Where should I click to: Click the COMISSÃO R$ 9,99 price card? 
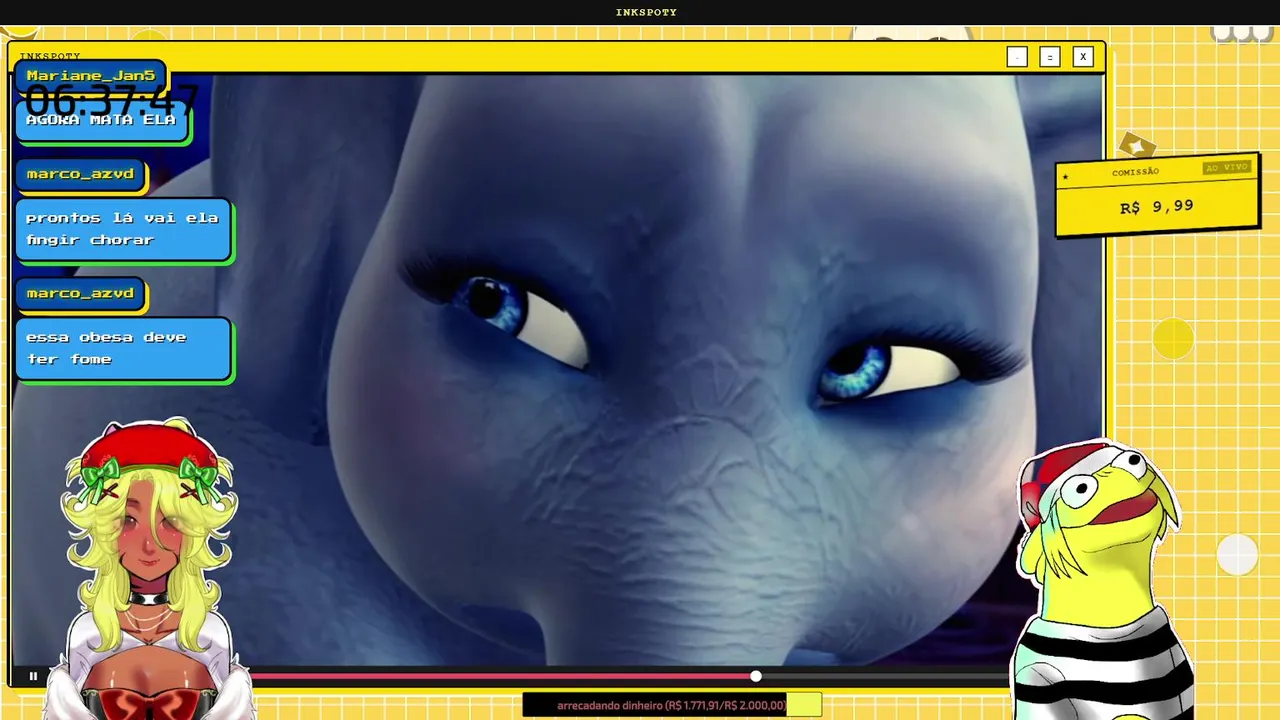1157,196
